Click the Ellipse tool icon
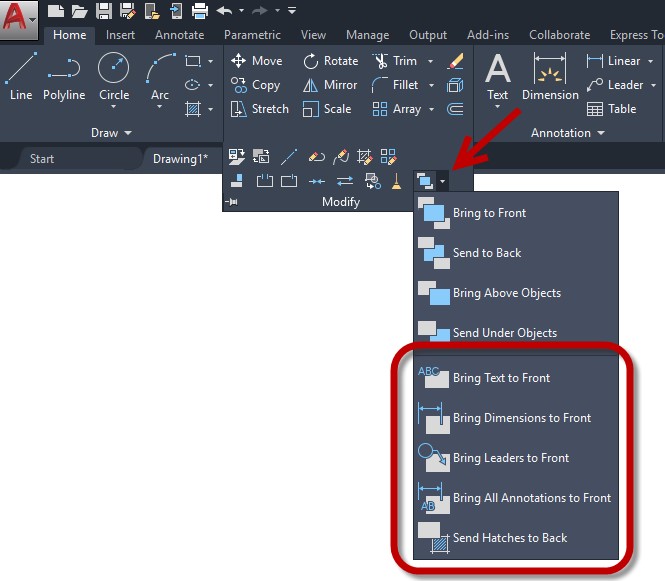Image resolution: width=665 pixels, height=581 pixels. click(193, 85)
